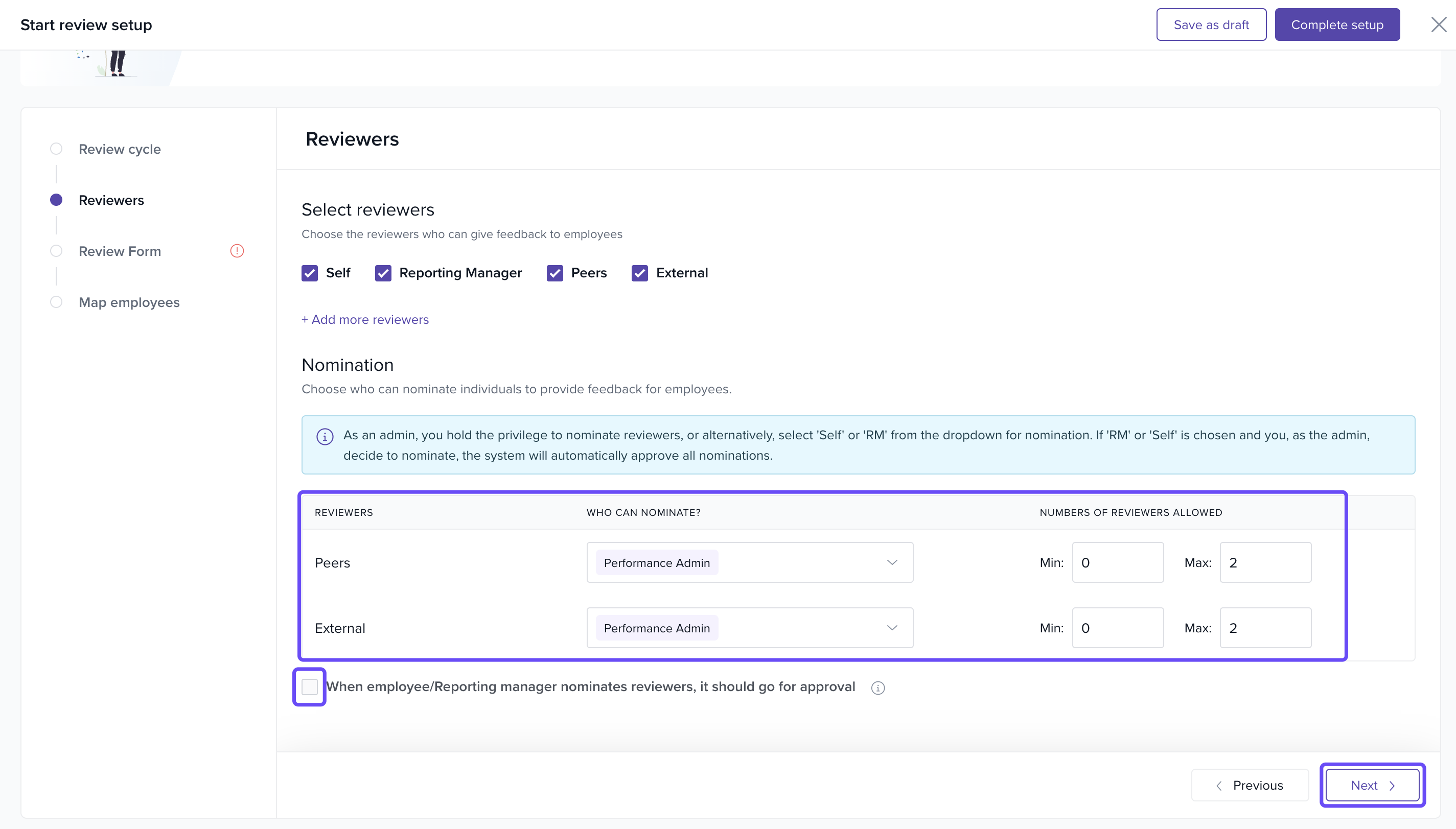The height and width of the screenshot is (829, 1456).
Task: Click info icon next to approval checkbox
Action: click(878, 688)
